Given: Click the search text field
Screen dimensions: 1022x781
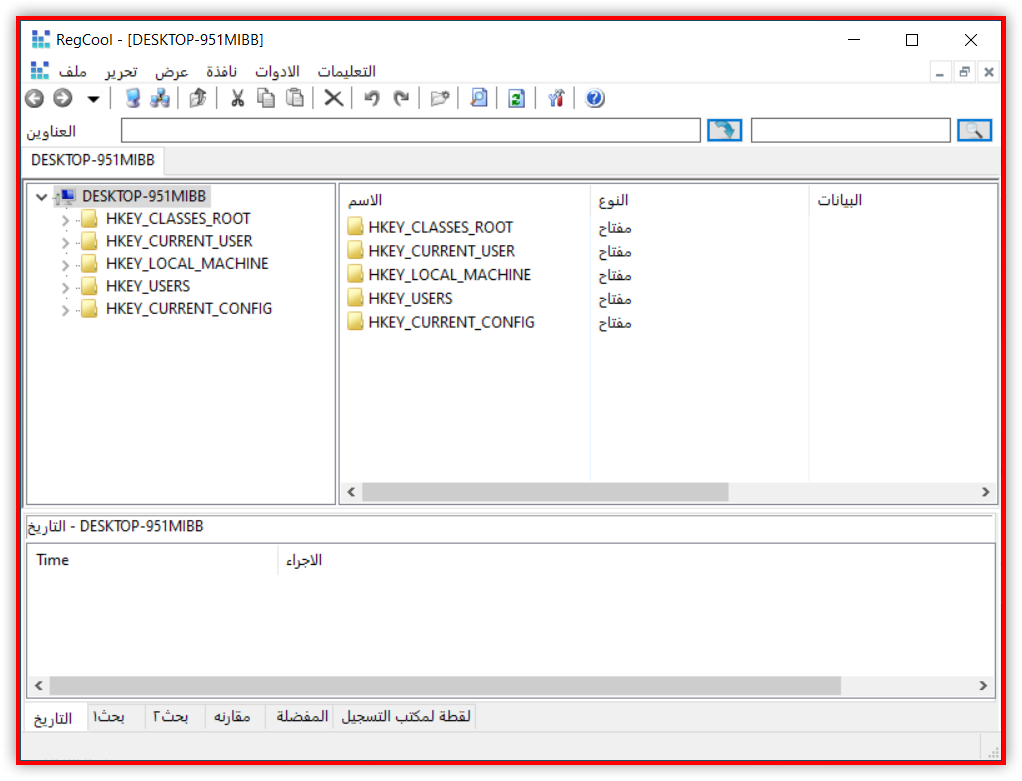Looking at the screenshot, I should pyautogui.click(x=851, y=130).
